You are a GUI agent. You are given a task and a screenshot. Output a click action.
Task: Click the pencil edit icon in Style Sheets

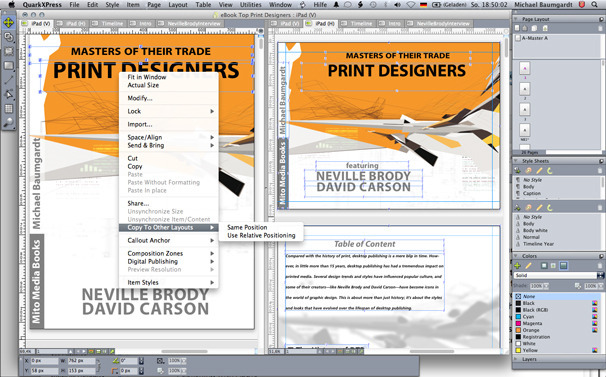coord(539,171)
